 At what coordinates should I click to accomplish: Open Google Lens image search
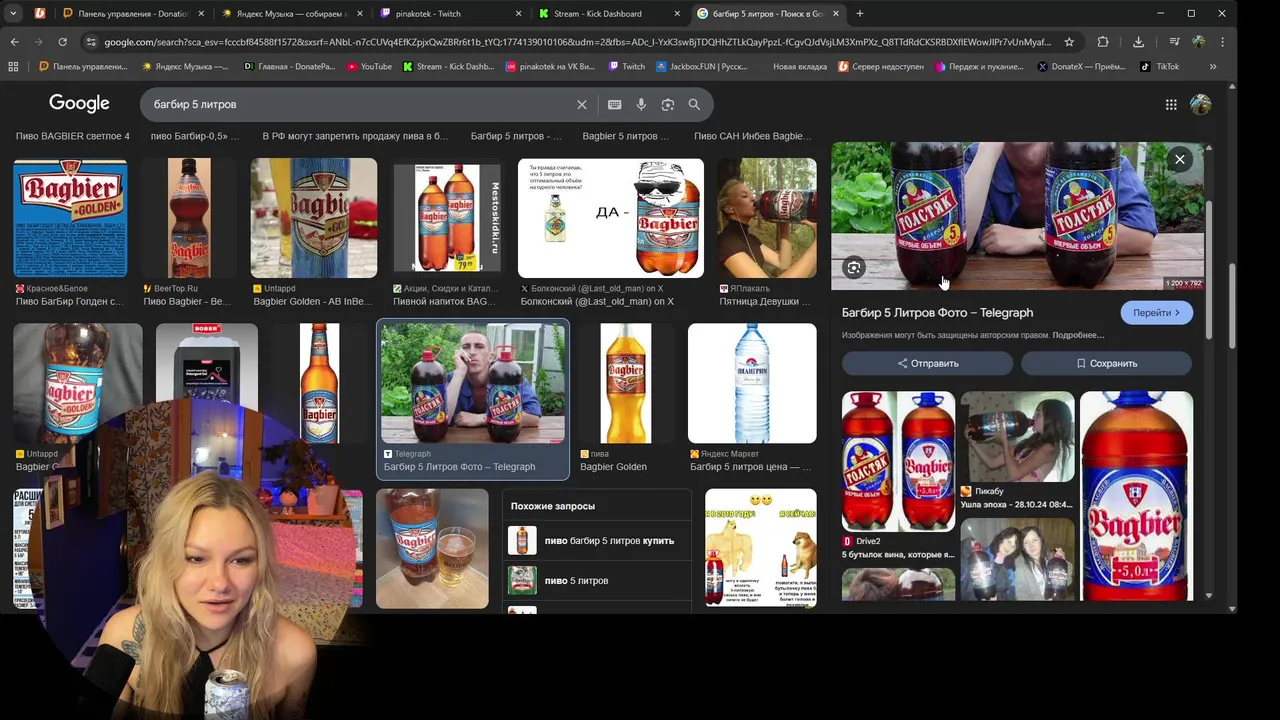click(667, 104)
